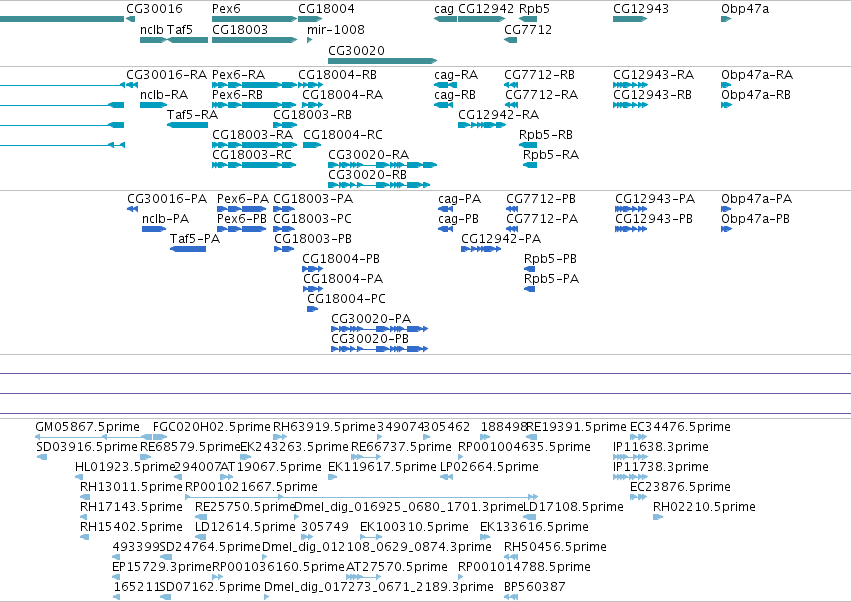Select transcript "Pex6-RB" label
851x602 pixels.
pos(237,94)
